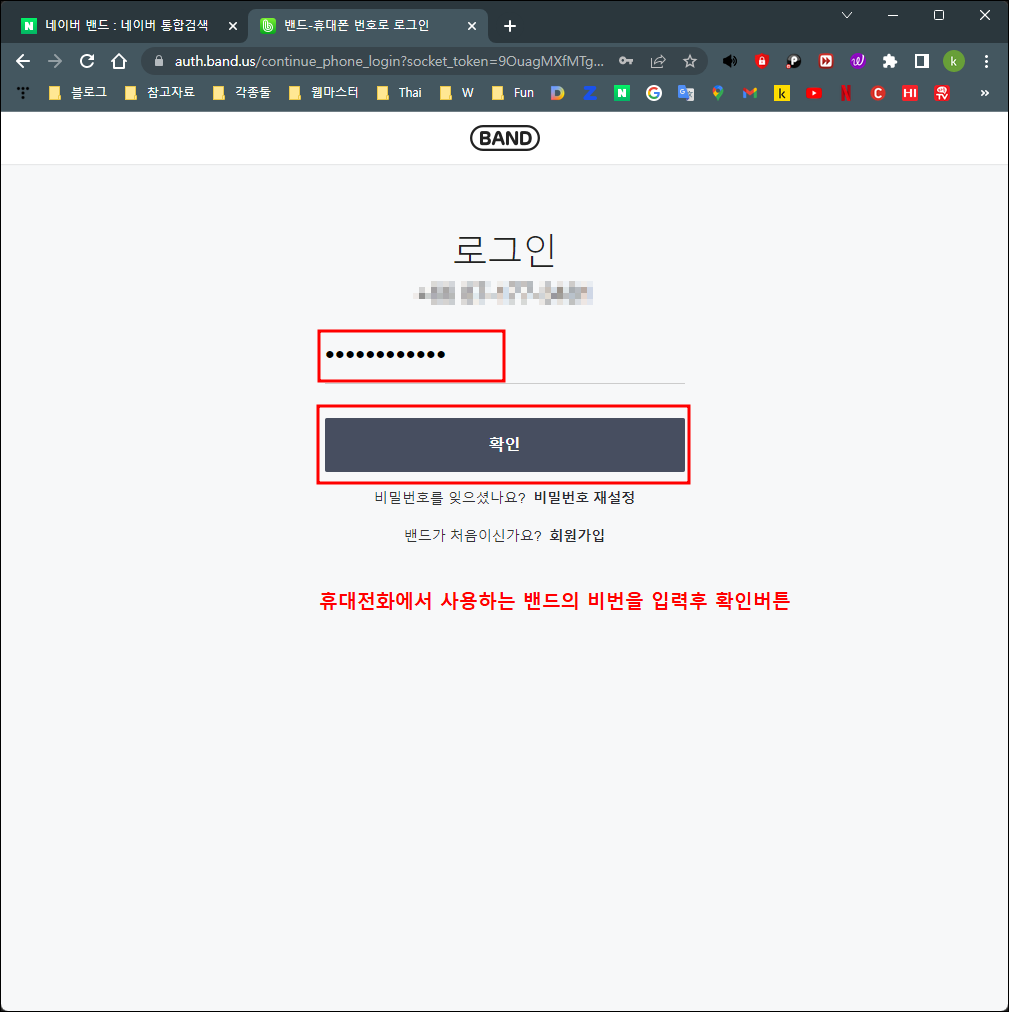Open the Naver bookmark shortcut

click(623, 92)
